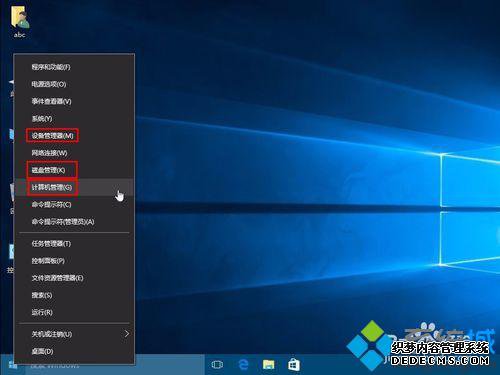500x375 pixels.
Task: Select 桌面(D) menu entry
Action: click(x=74, y=351)
